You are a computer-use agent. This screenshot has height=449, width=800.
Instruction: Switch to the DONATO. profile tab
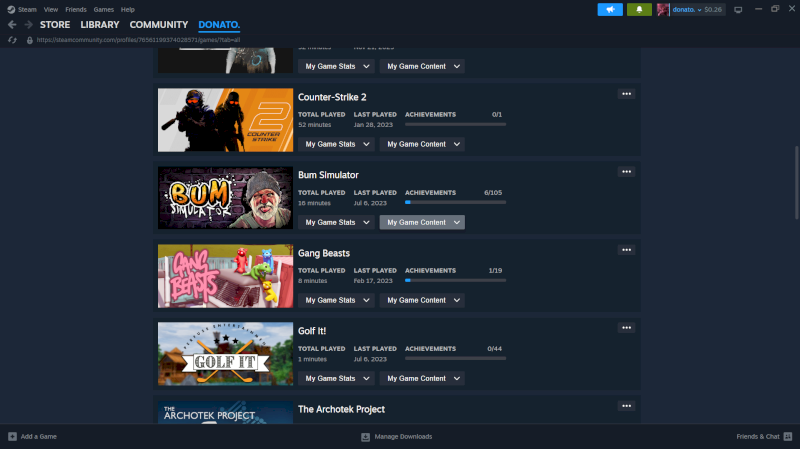219,24
